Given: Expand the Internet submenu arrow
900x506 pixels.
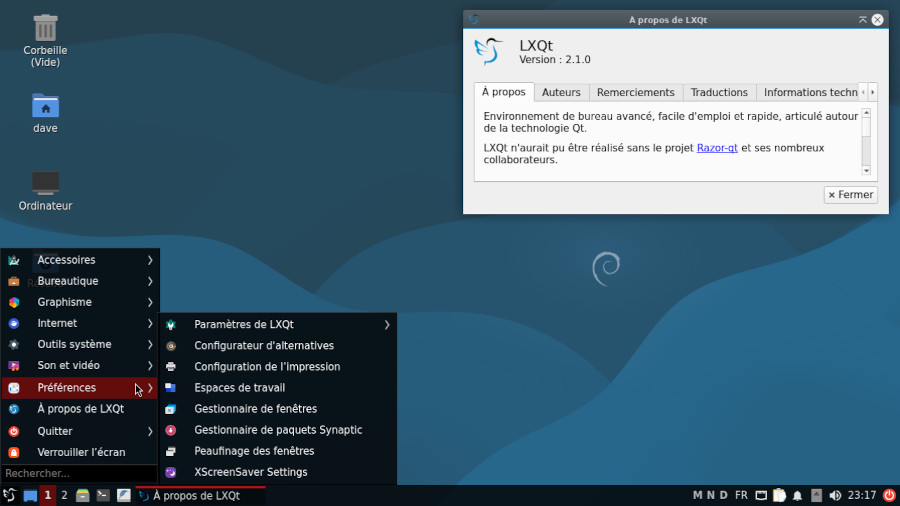Looking at the screenshot, I should point(150,324).
